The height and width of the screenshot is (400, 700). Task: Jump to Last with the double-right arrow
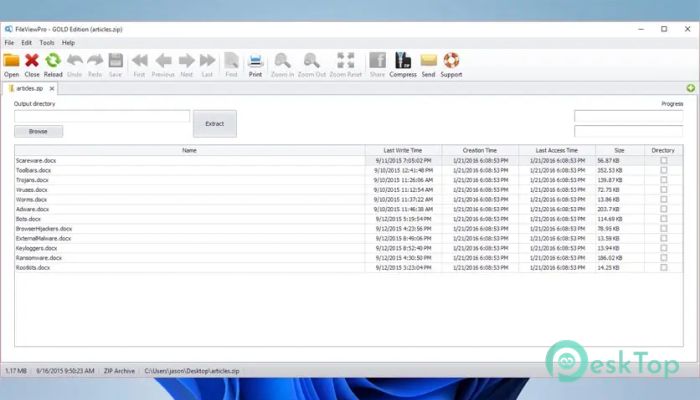(207, 60)
